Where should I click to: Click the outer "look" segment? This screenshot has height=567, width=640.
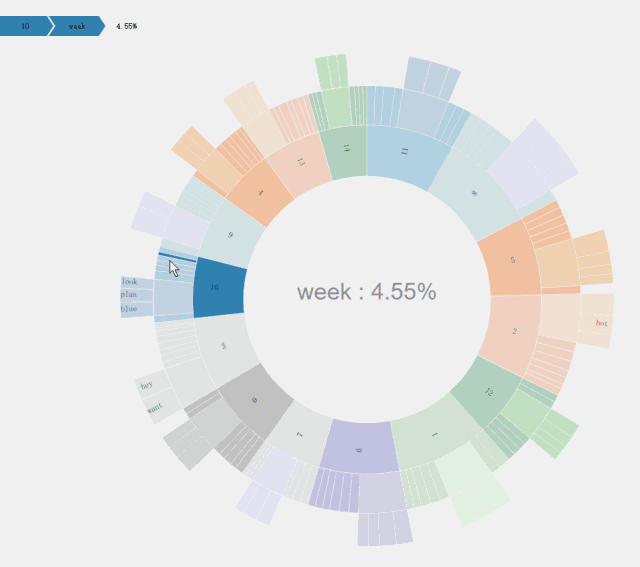[x=132, y=283]
